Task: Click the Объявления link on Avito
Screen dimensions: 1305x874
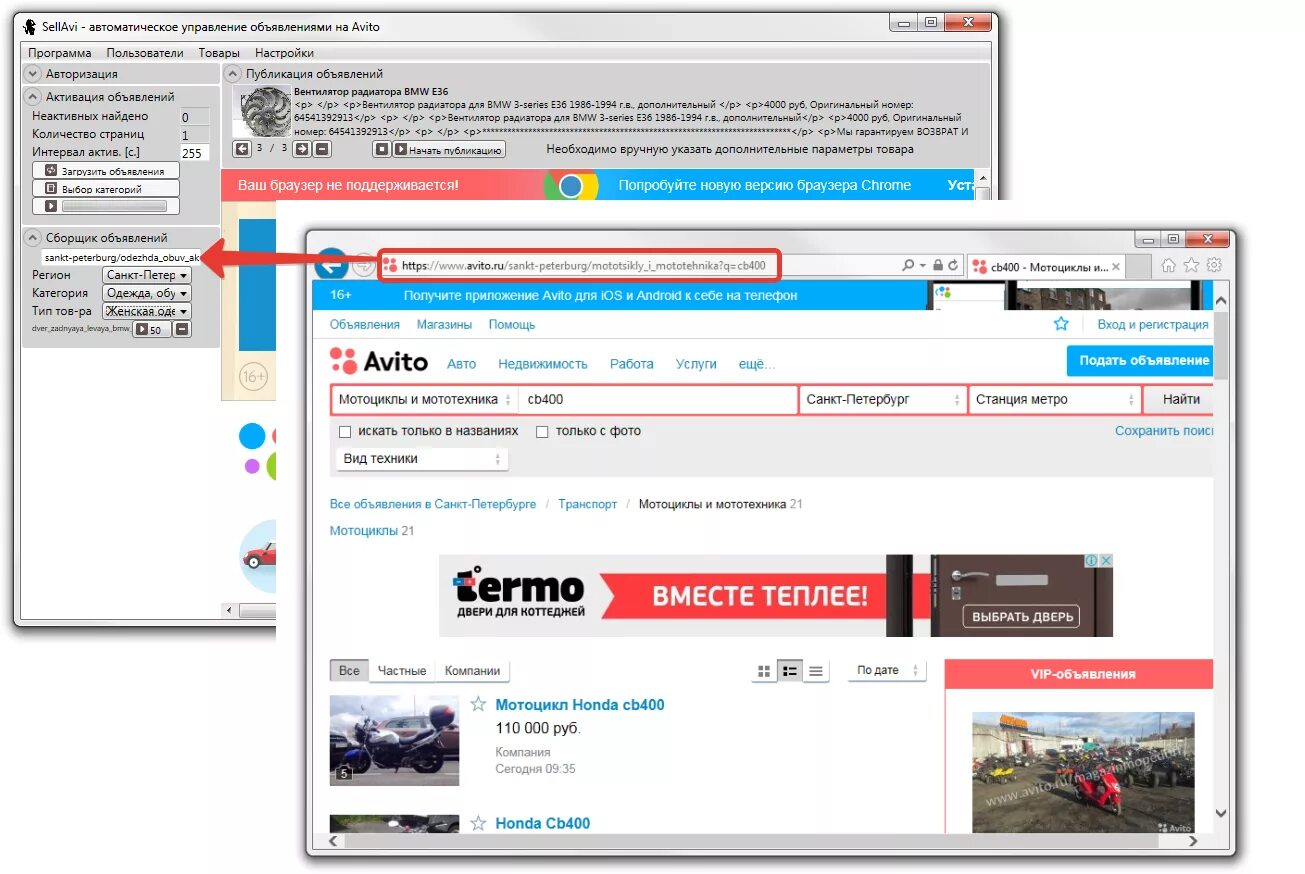Action: click(x=365, y=325)
